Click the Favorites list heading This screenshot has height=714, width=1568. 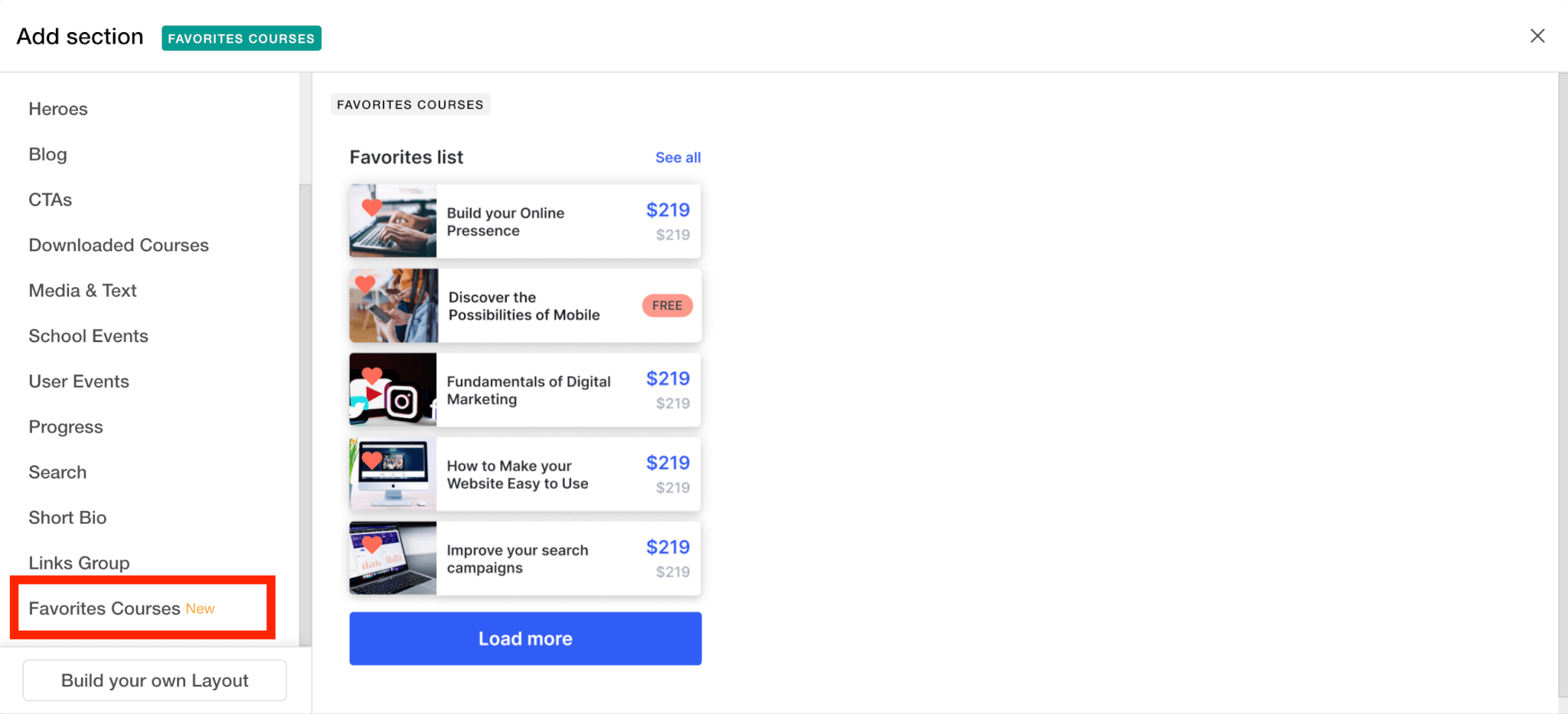(407, 157)
